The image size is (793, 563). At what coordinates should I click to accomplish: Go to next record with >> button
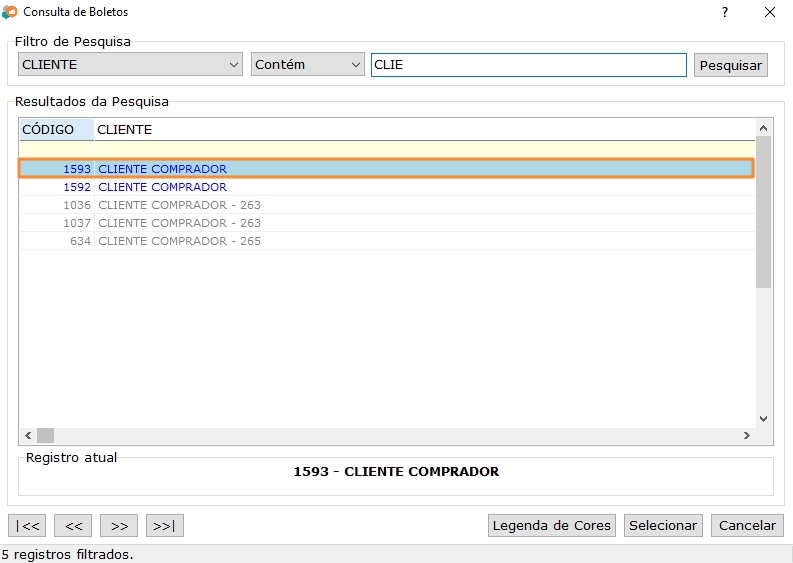(x=119, y=525)
